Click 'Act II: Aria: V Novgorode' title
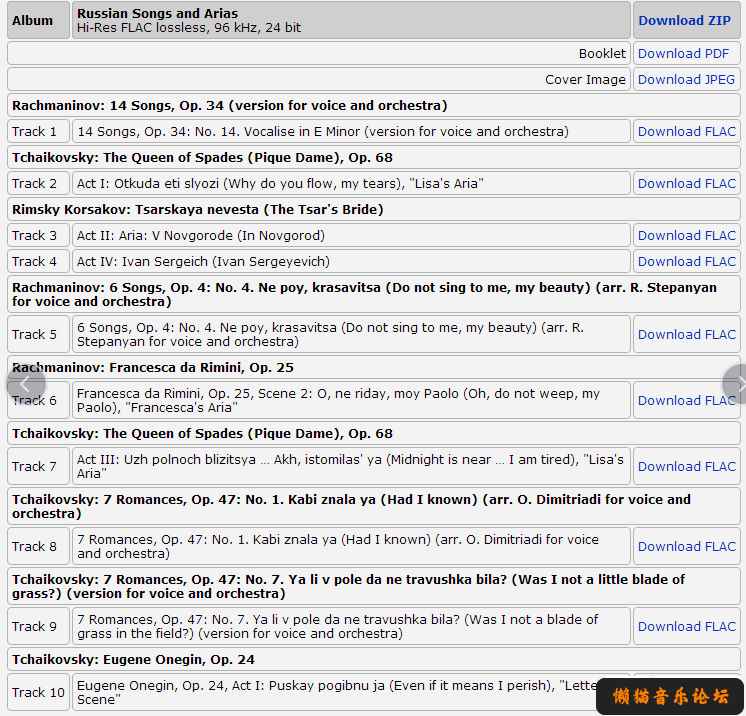Screen dimensions: 746x716 pos(201,235)
